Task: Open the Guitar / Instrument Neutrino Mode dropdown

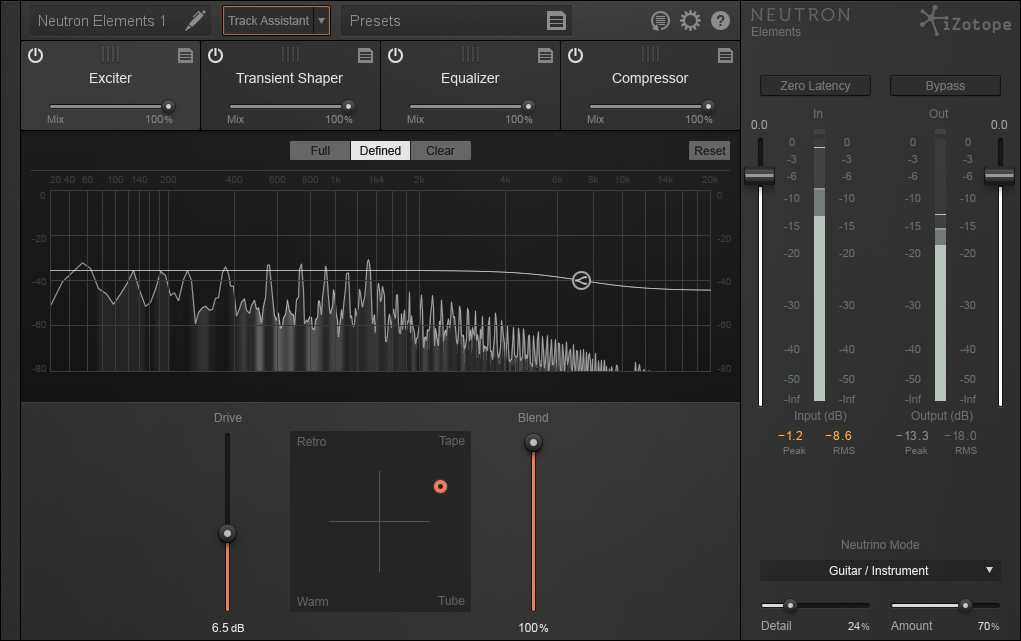Action: (880, 571)
